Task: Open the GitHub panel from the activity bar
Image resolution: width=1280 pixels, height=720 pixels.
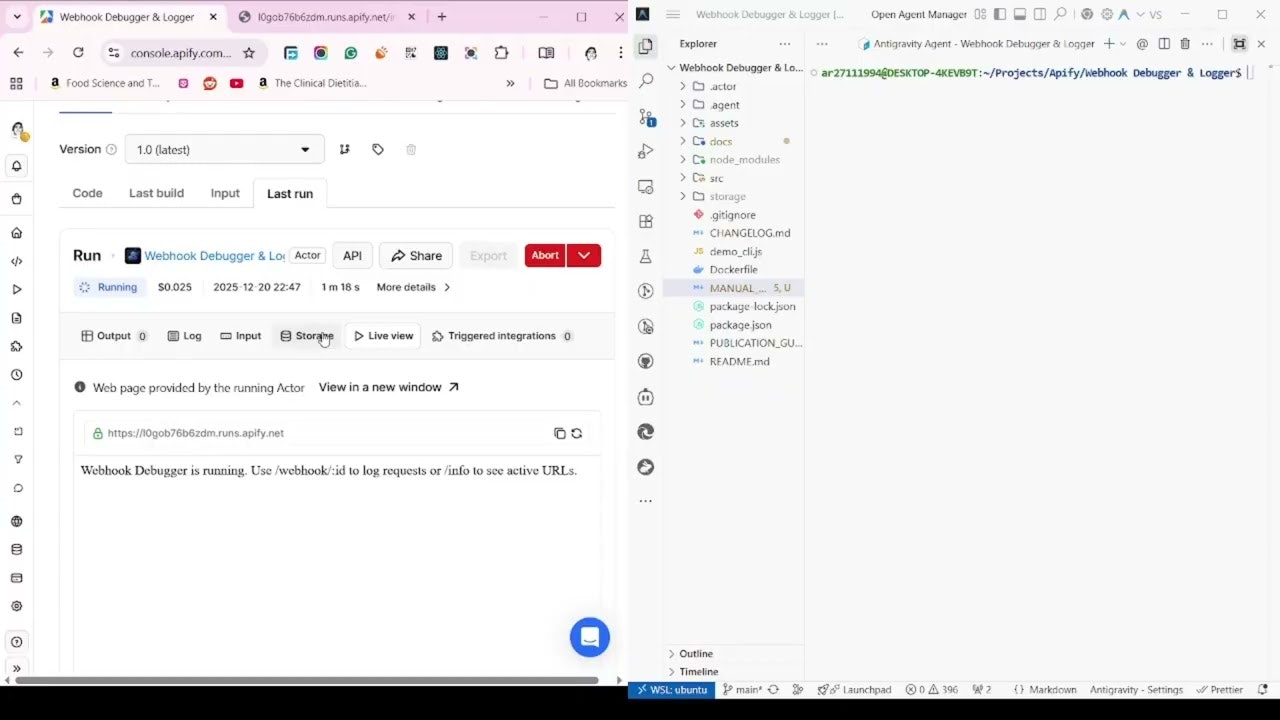Action: coord(646,361)
